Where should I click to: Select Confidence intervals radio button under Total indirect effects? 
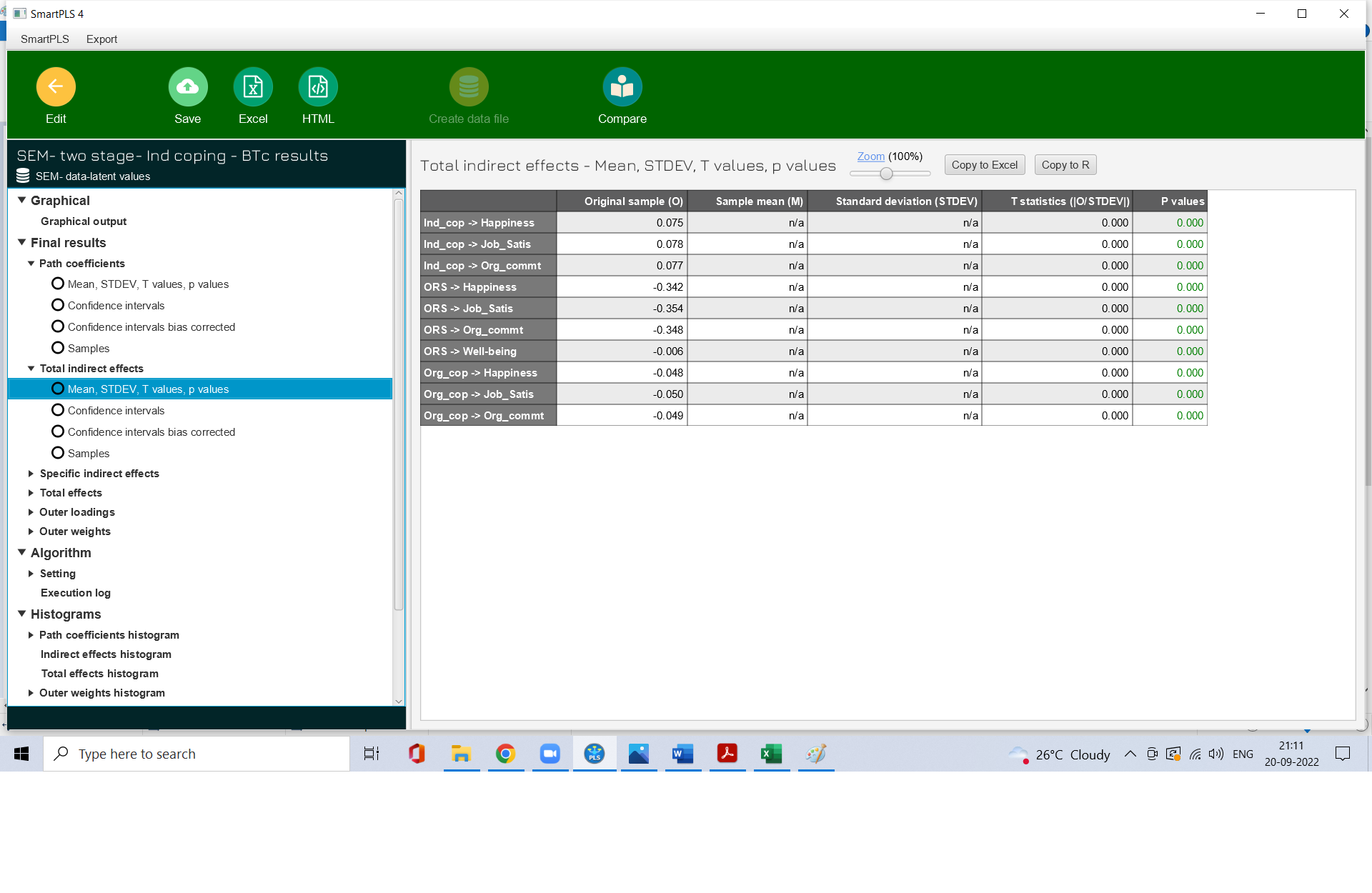(57, 410)
